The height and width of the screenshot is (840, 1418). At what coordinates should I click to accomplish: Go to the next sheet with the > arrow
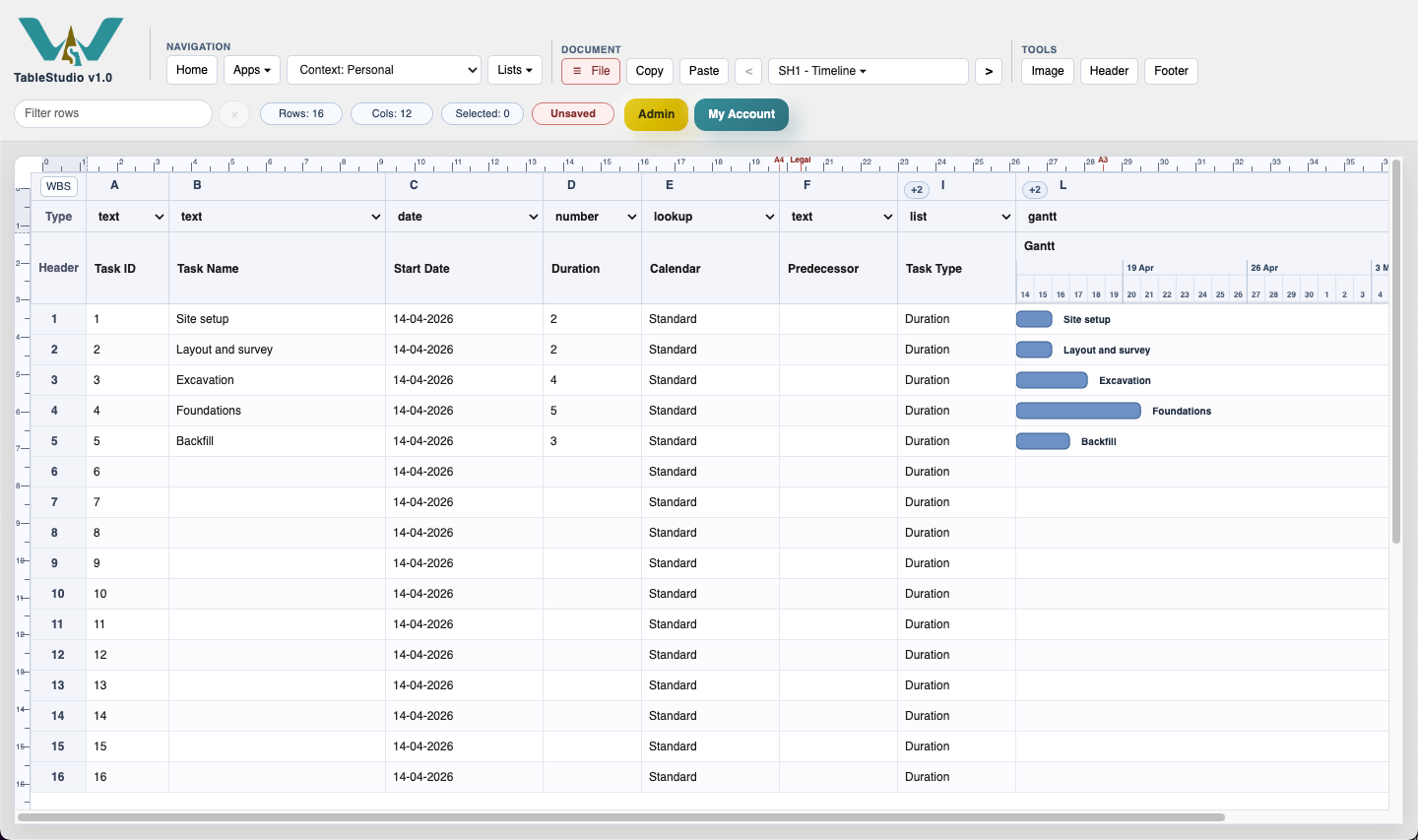coord(989,71)
